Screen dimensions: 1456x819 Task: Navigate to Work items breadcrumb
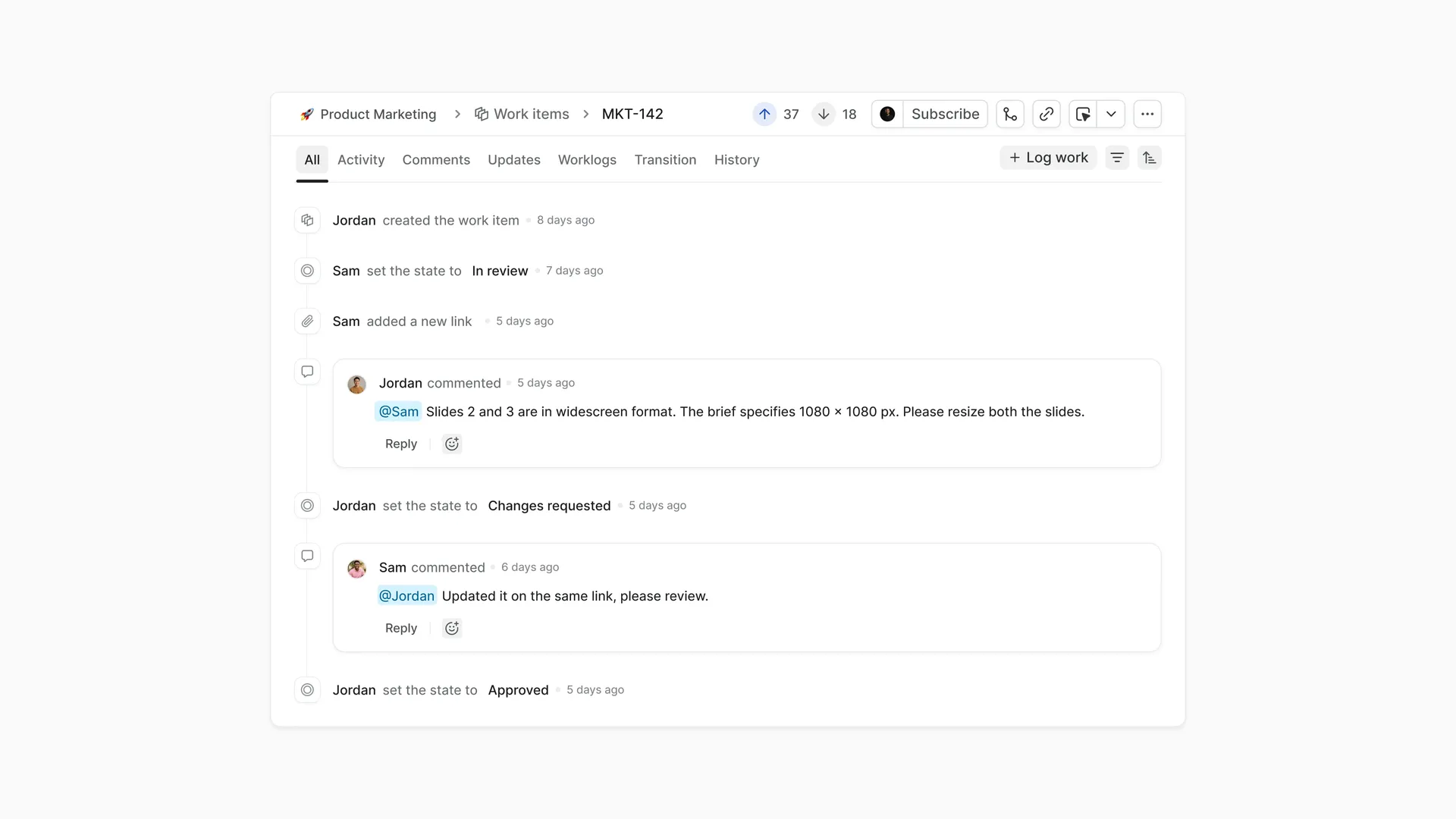coord(522,114)
